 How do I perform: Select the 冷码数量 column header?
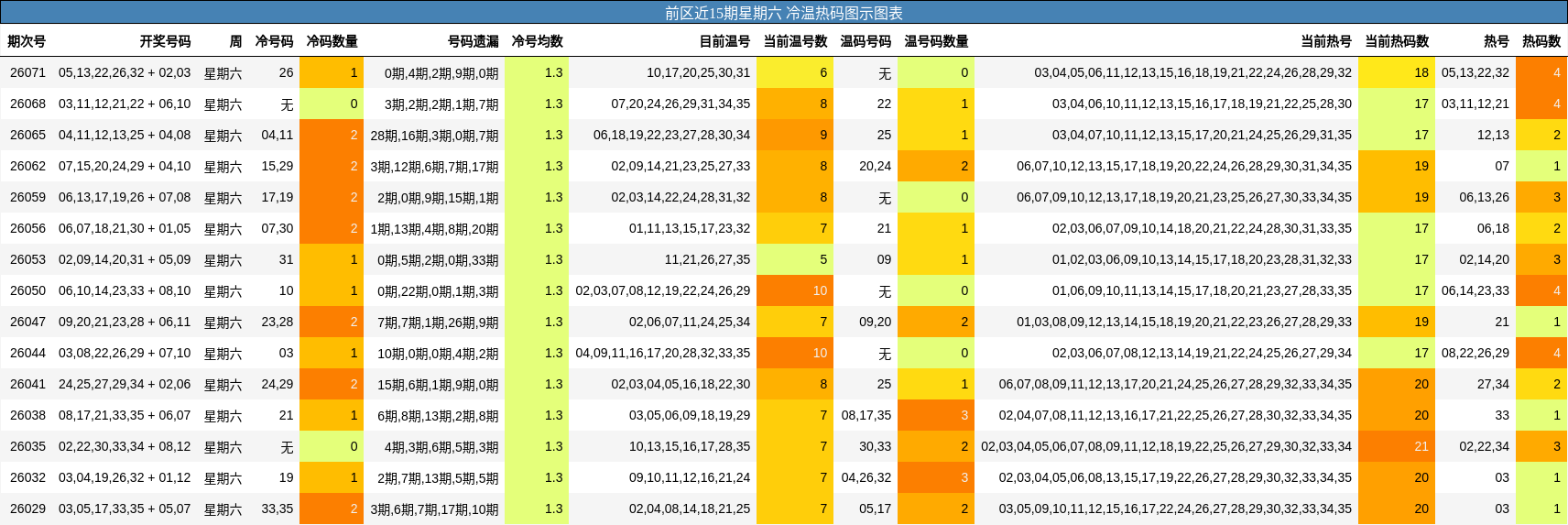pyautogui.click(x=332, y=41)
